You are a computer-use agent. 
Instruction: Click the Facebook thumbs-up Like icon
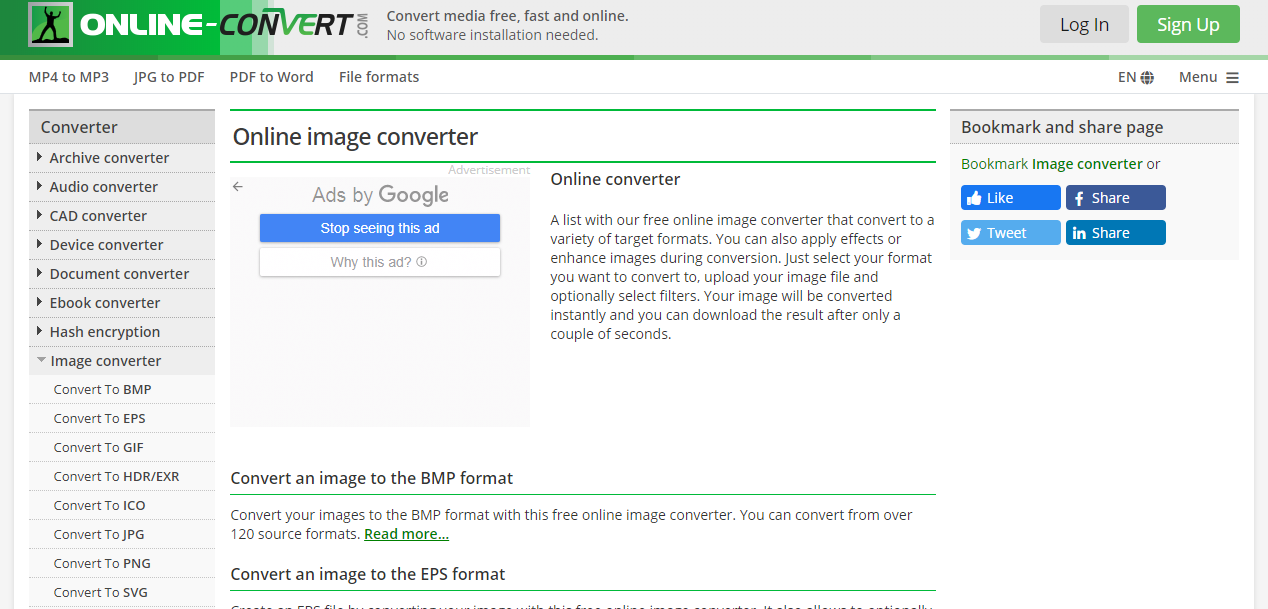tap(974, 198)
